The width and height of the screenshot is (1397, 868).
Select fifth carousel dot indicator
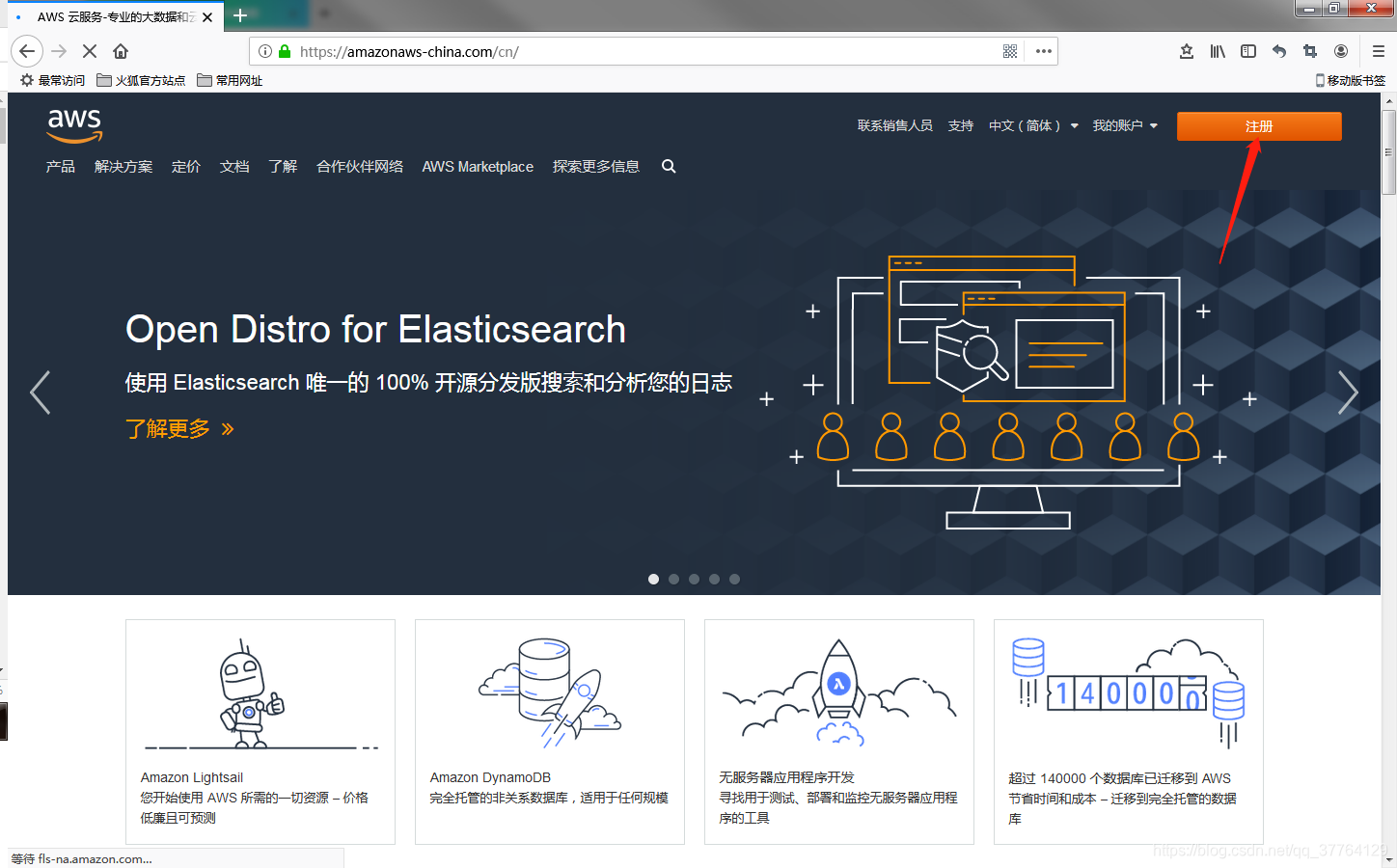point(734,579)
